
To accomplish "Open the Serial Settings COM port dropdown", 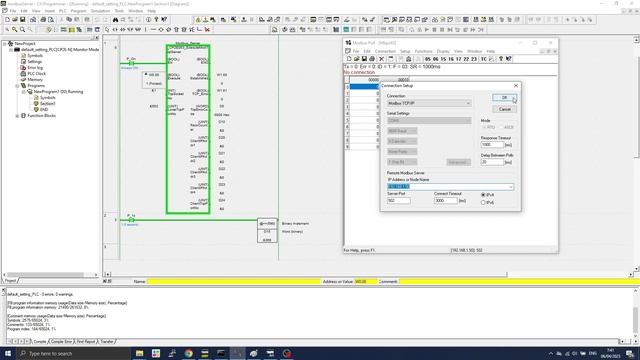I will tap(429, 120).
